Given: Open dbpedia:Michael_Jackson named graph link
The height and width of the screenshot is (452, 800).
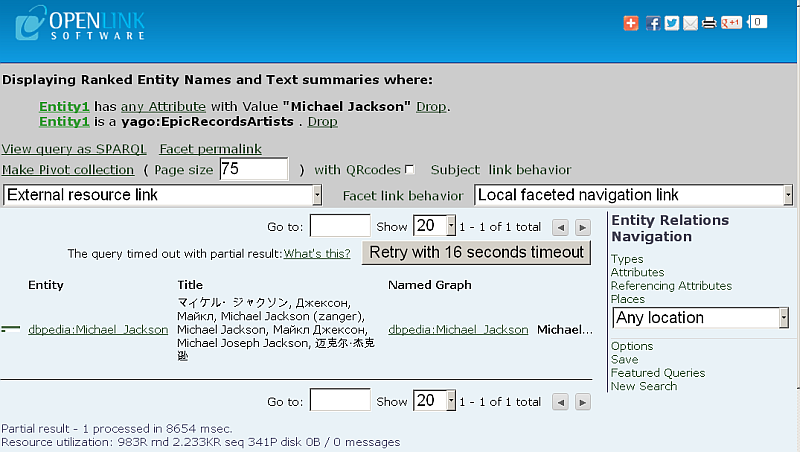Looking at the screenshot, I should 458,330.
